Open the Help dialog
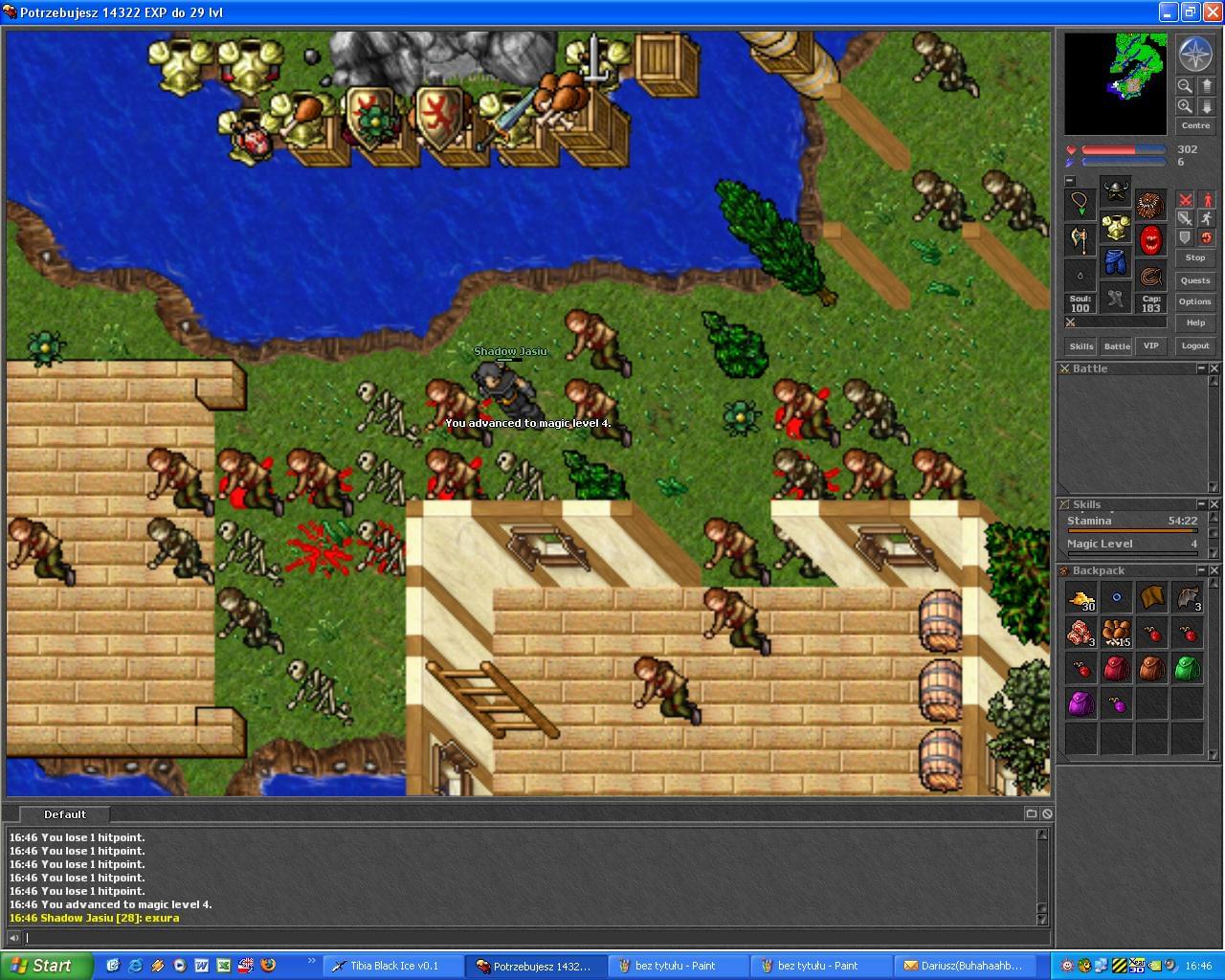The image size is (1225, 980). [x=1195, y=323]
